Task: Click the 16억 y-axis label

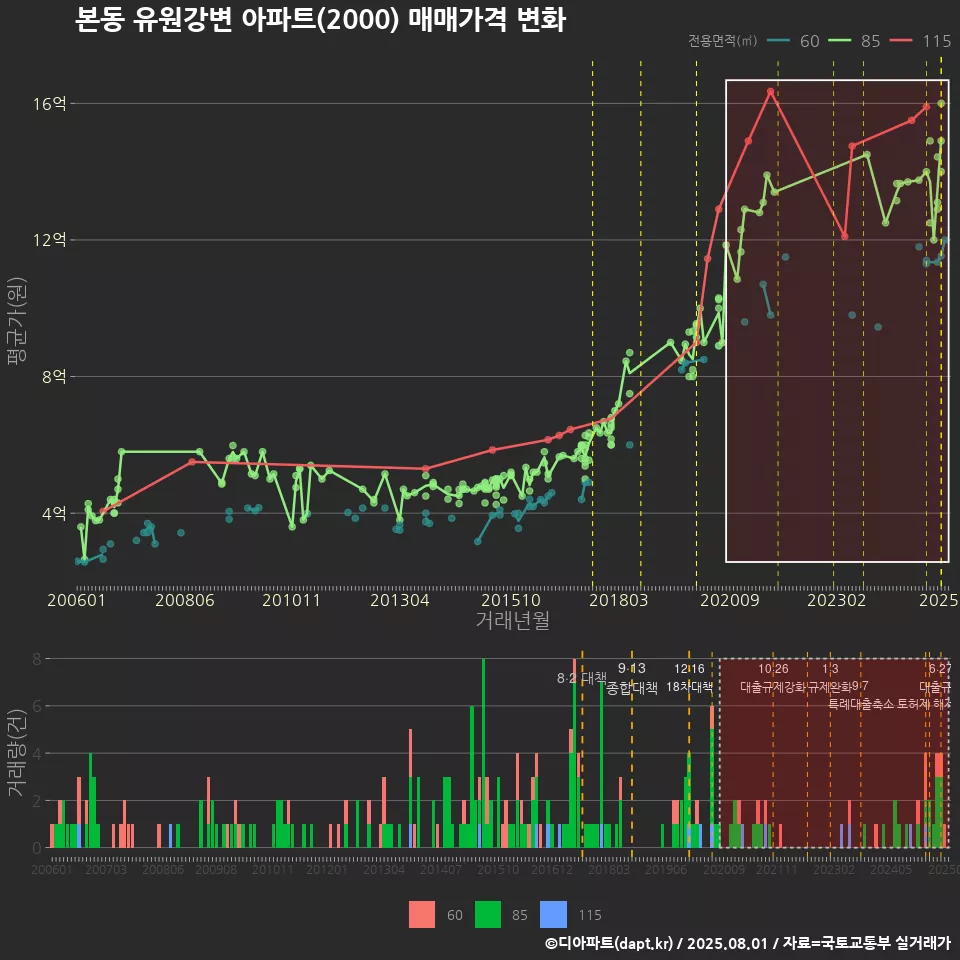Action: click(x=50, y=103)
